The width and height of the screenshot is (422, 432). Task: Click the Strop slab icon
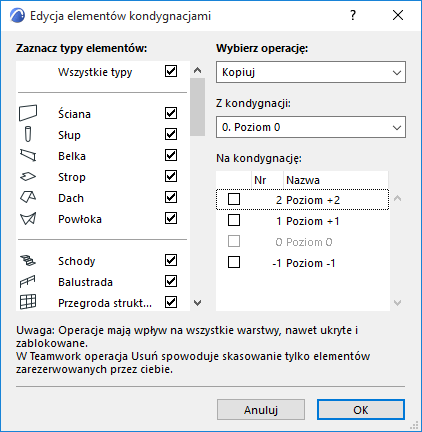pyautogui.click(x=28, y=176)
